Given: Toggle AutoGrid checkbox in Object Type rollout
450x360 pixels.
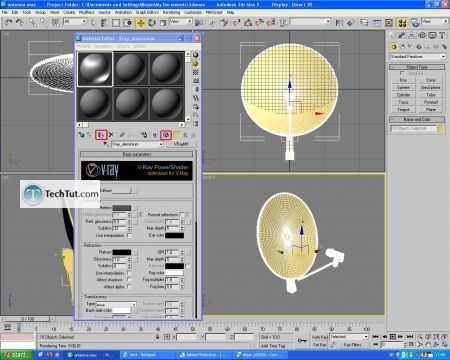Looking at the screenshot, I should pos(402,73).
